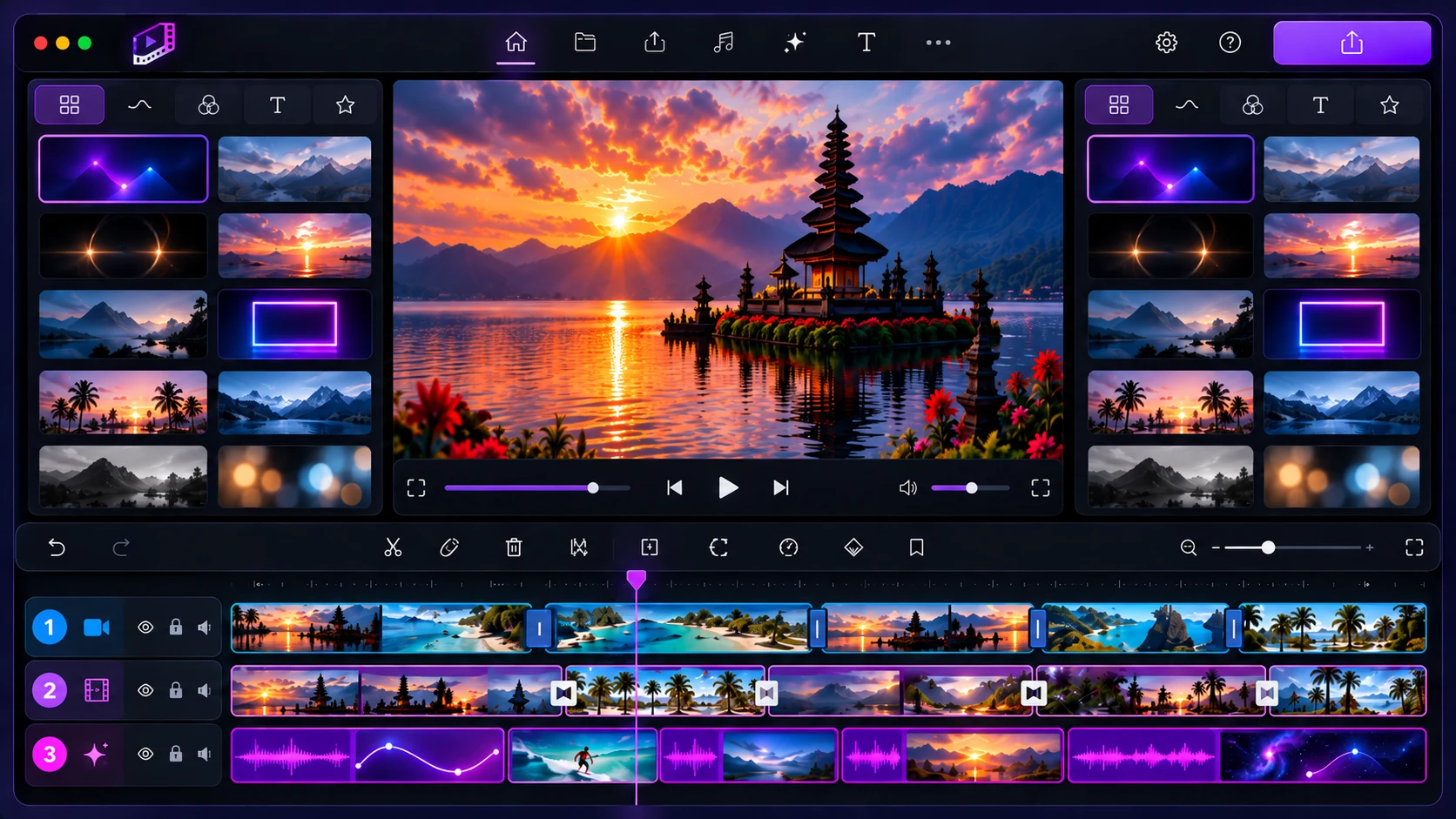Open the speedometer speed control
Image resolution: width=1456 pixels, height=819 pixels.
coord(788,547)
